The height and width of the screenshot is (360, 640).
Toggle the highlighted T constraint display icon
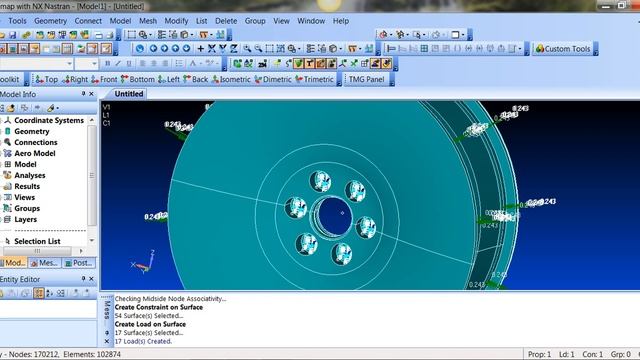click(x=309, y=64)
